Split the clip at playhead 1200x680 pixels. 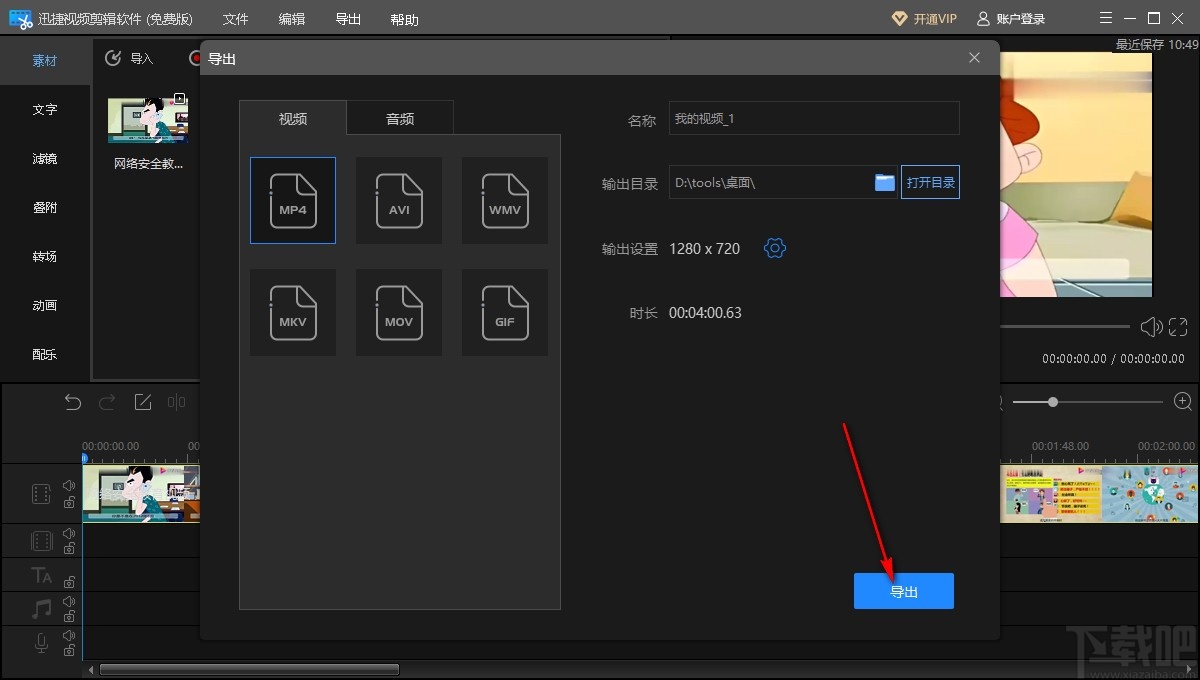coord(177,402)
